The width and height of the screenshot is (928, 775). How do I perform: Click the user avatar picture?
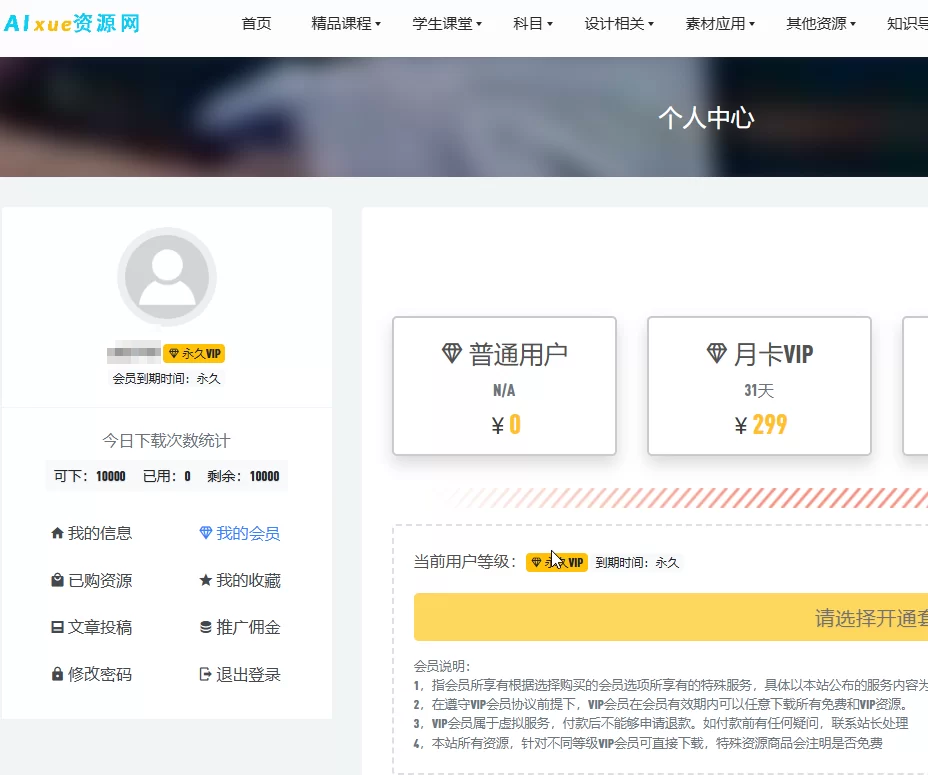click(167, 276)
